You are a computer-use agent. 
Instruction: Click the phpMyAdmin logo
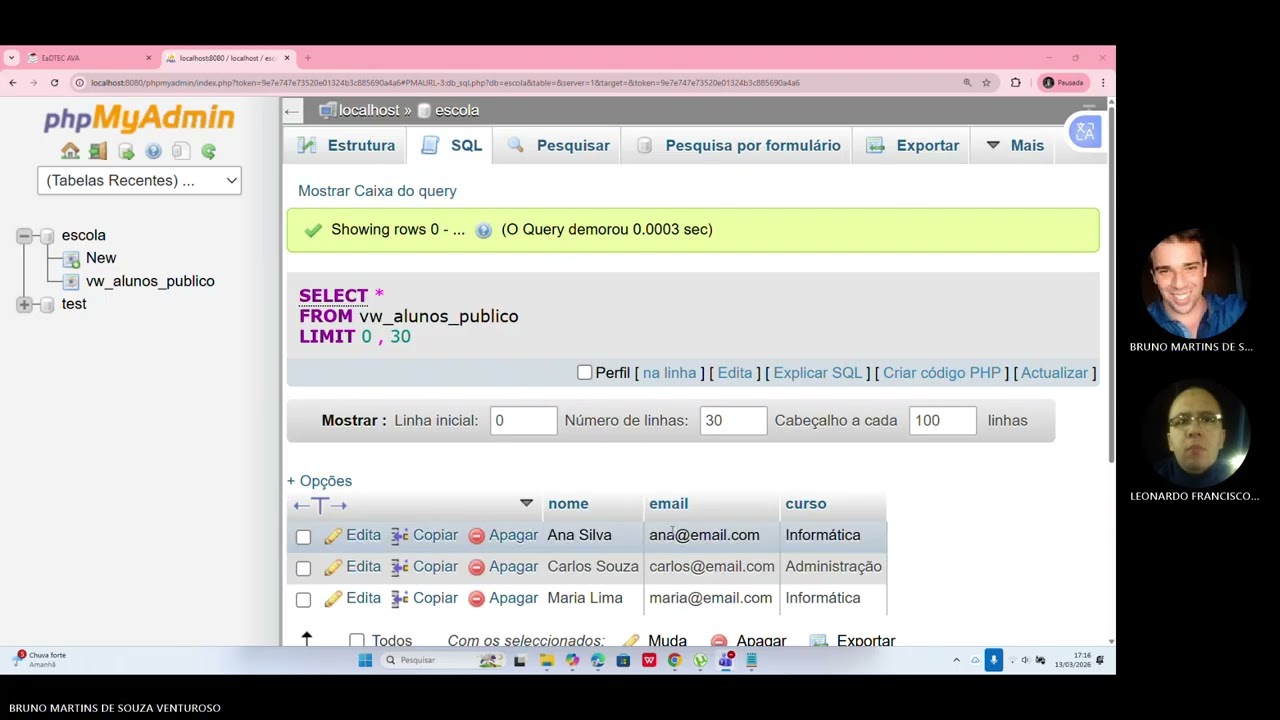[139, 119]
